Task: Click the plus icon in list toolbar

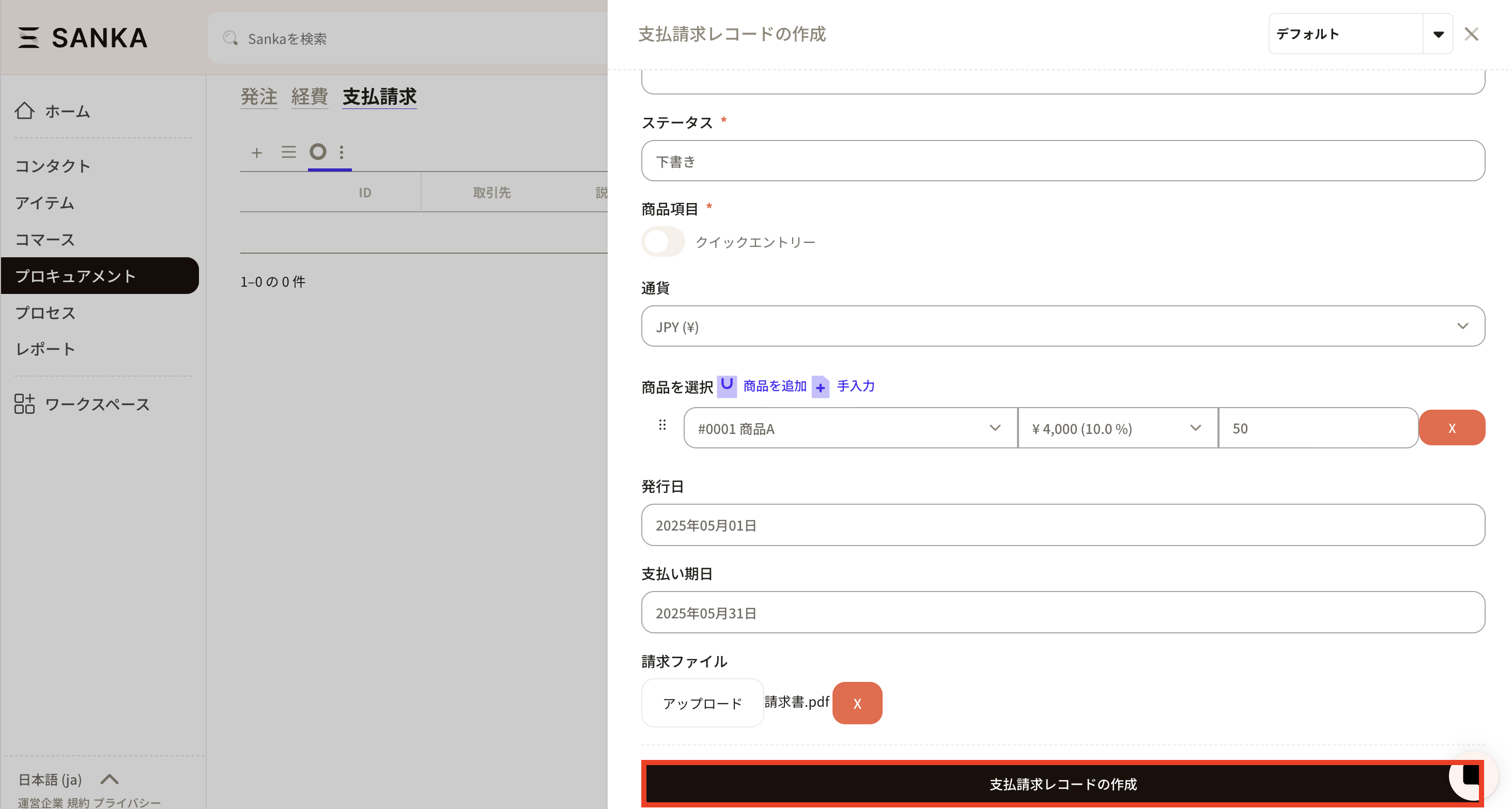Action: coord(256,152)
